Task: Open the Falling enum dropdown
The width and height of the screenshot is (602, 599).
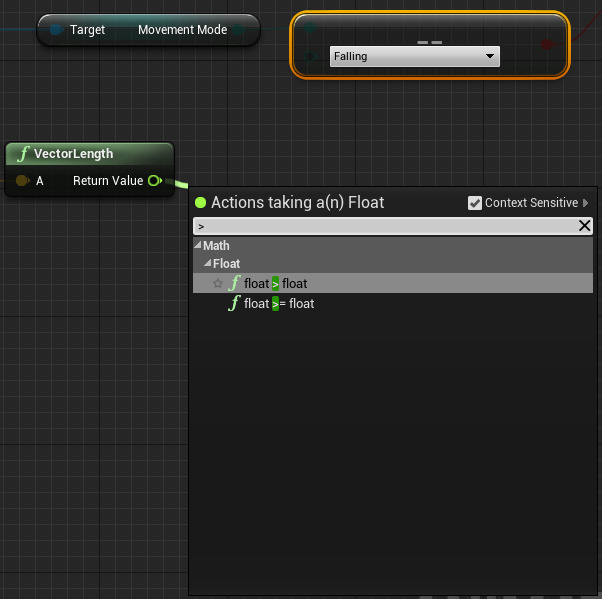Action: (x=414, y=57)
